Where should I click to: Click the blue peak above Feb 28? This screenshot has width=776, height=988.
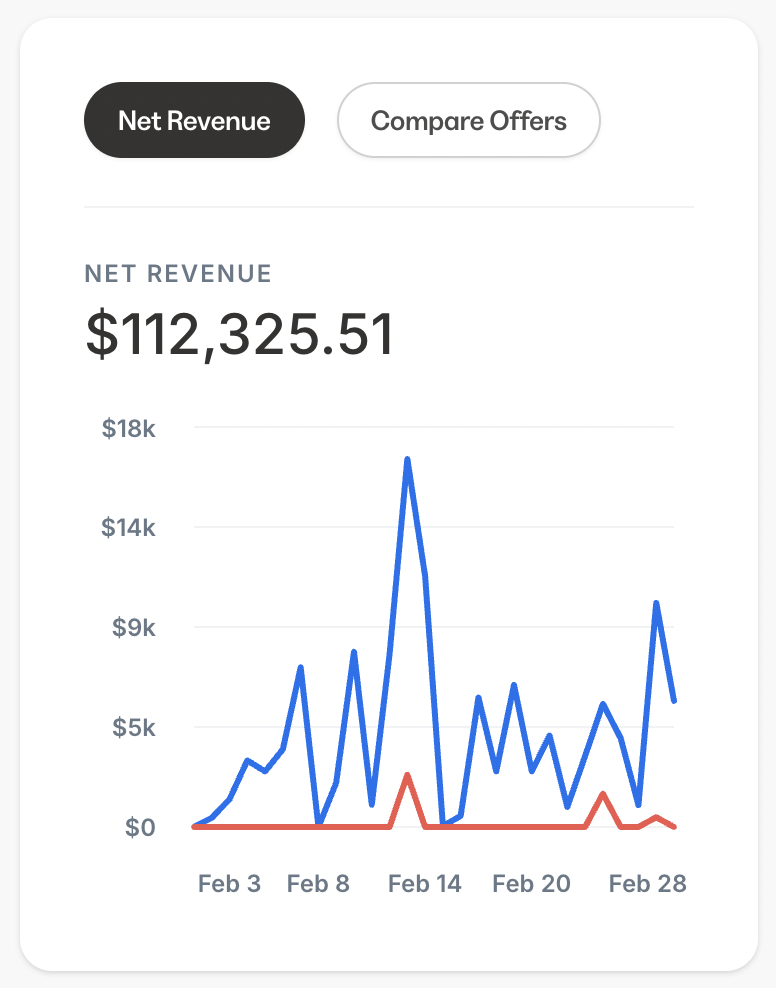(656, 603)
